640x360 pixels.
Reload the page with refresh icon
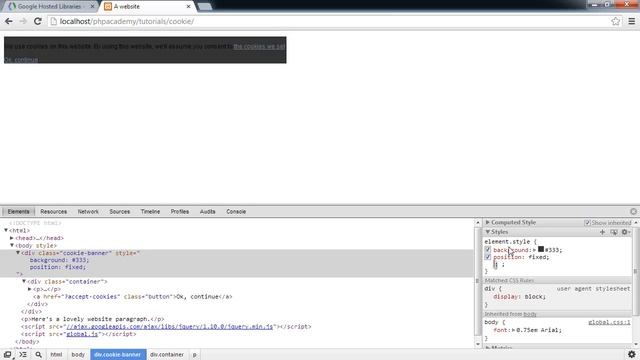click(x=38, y=21)
